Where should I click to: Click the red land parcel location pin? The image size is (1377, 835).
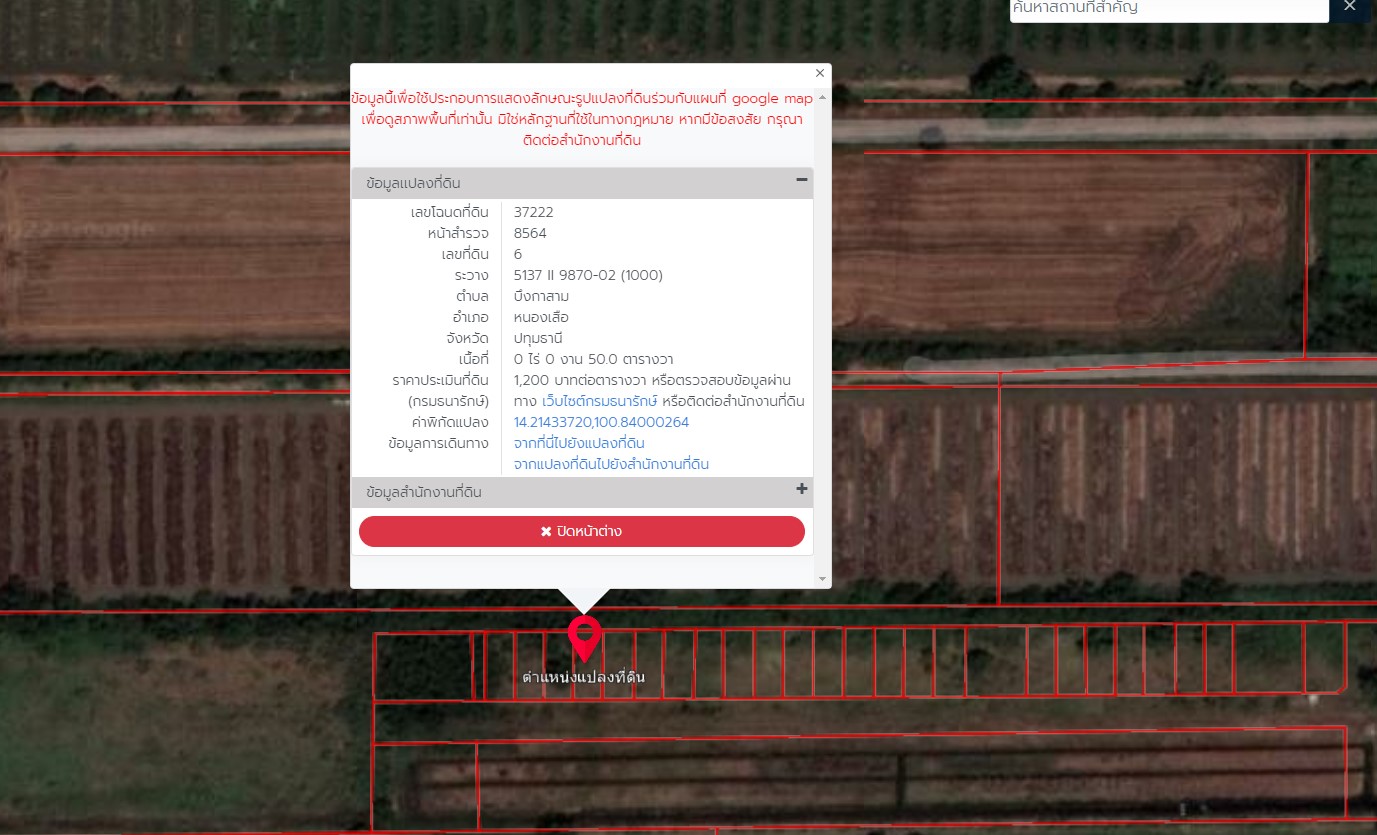(584, 638)
